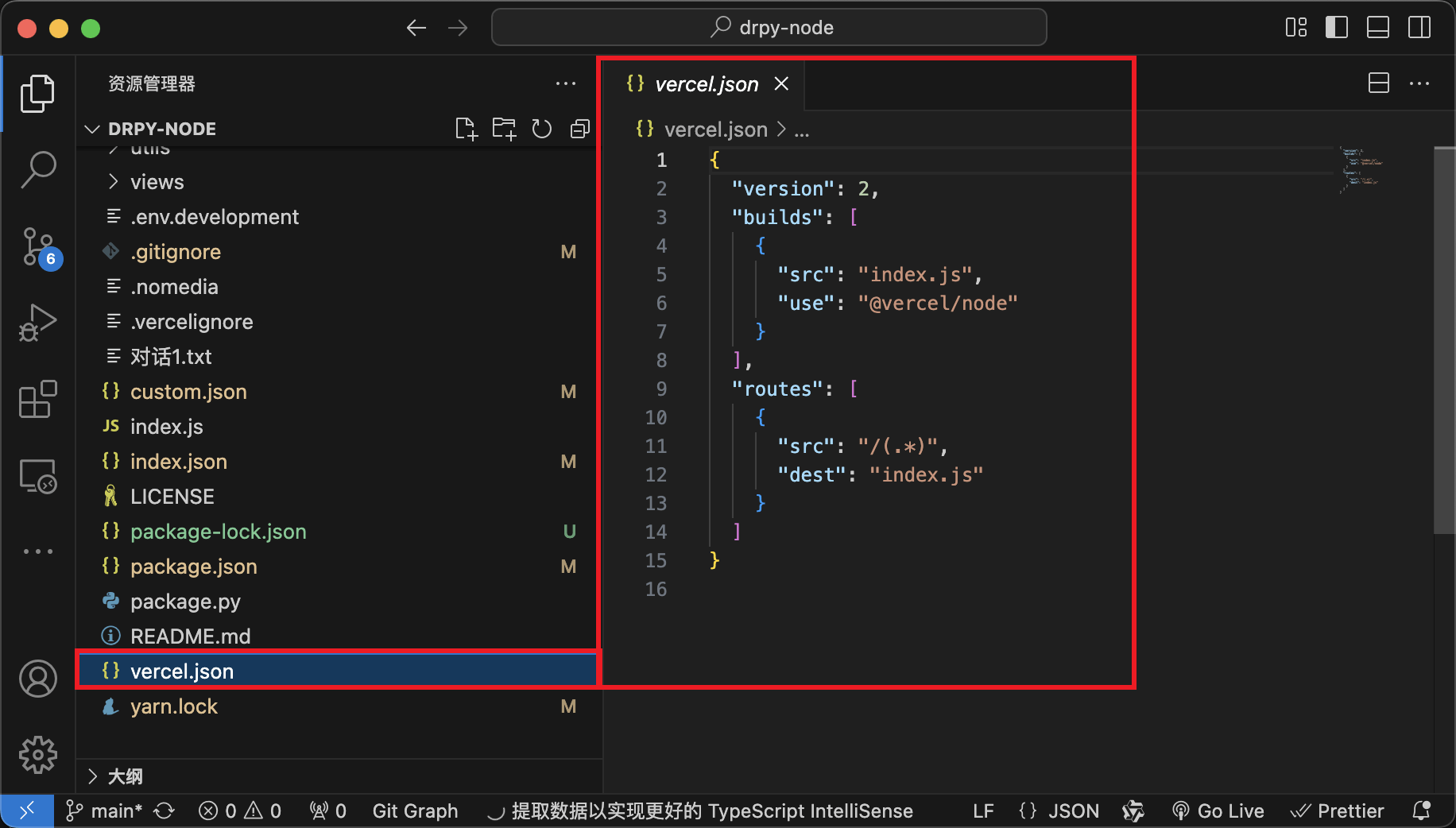Screen dimensions: 1456x828
Task: Open custom.json file
Action: [x=339, y=392]
